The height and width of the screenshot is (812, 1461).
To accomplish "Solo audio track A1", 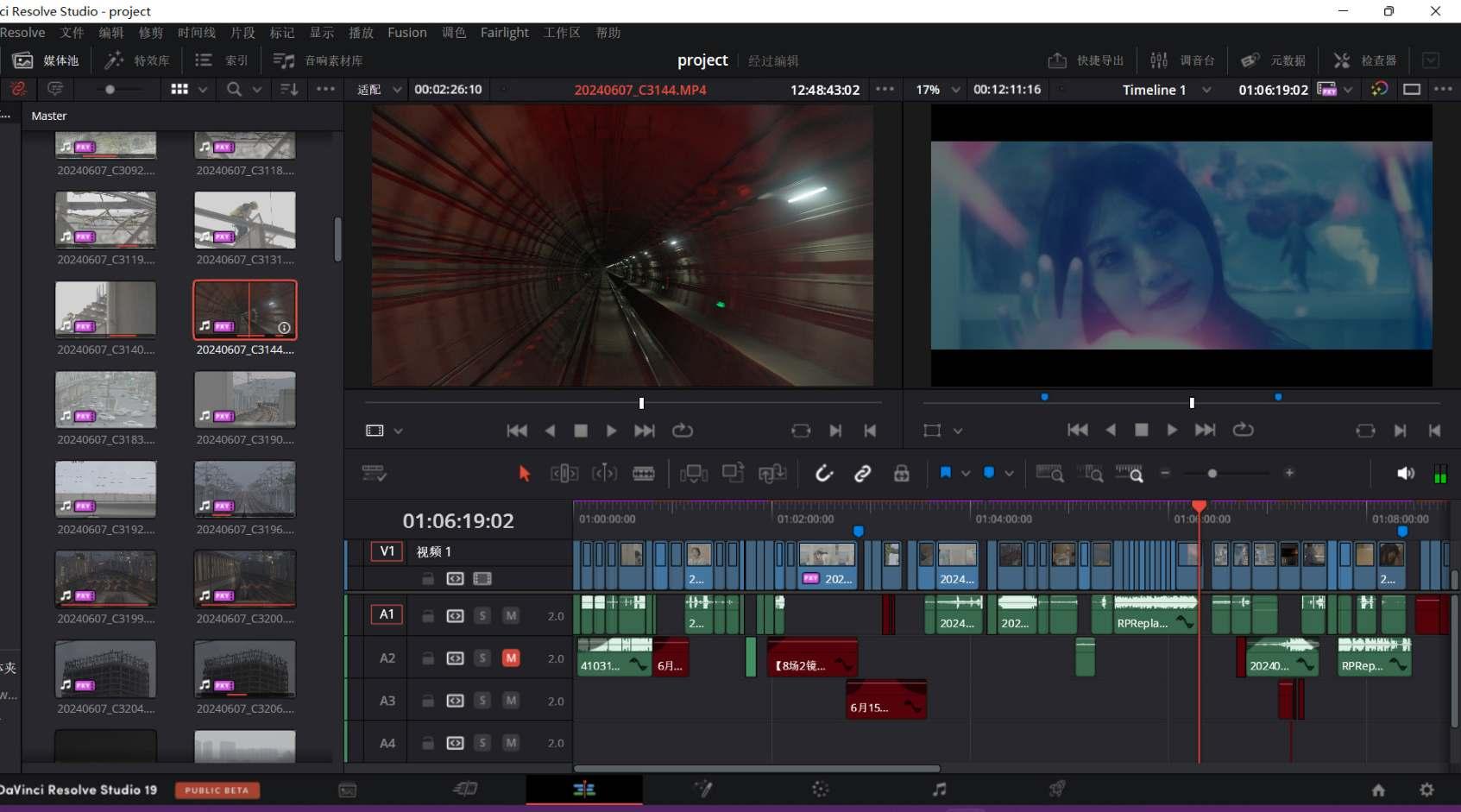I will (482, 616).
